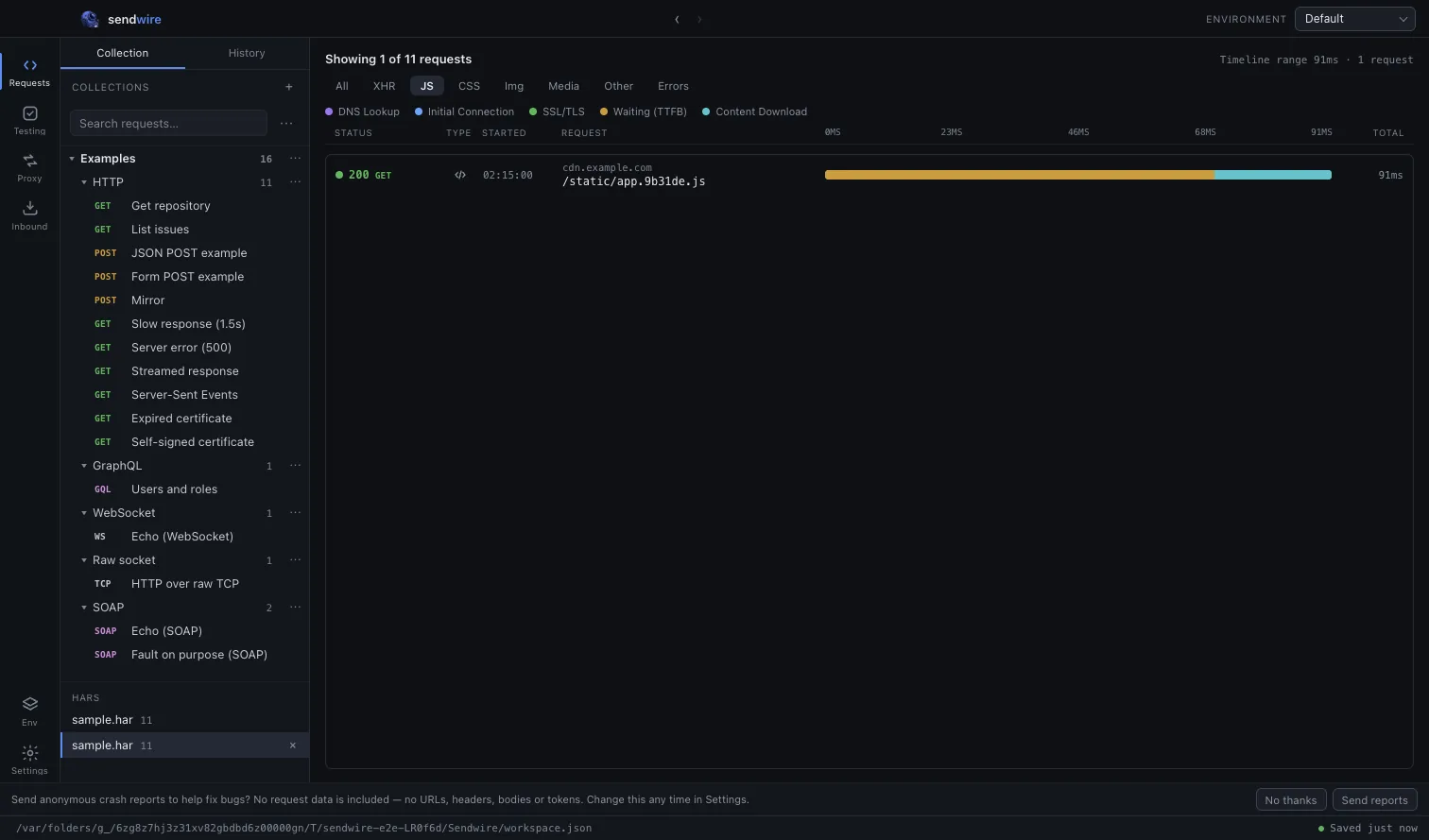Switch to the Collection tab

[123, 53]
